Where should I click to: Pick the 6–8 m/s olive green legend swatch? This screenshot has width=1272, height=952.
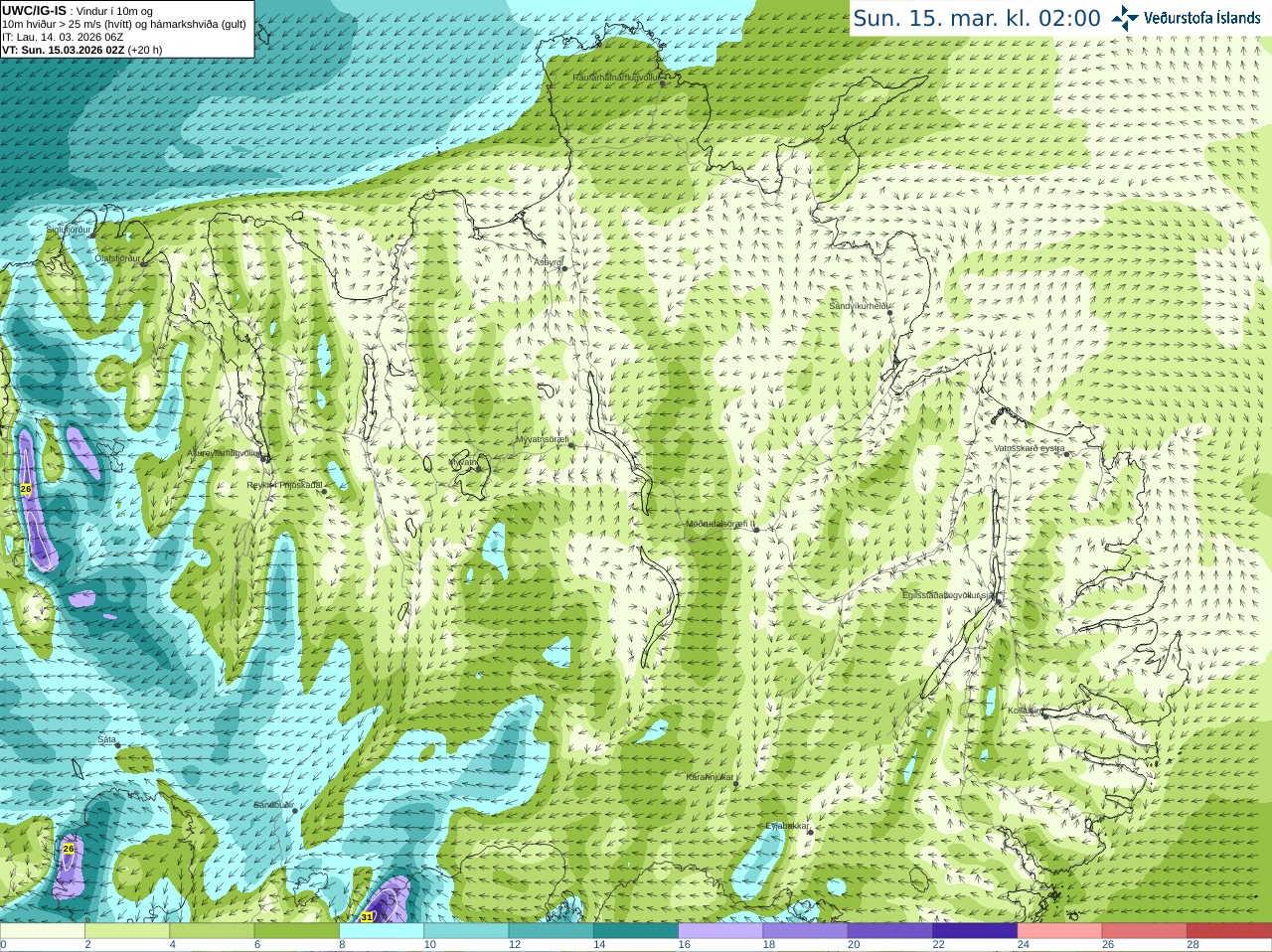[x=296, y=931]
